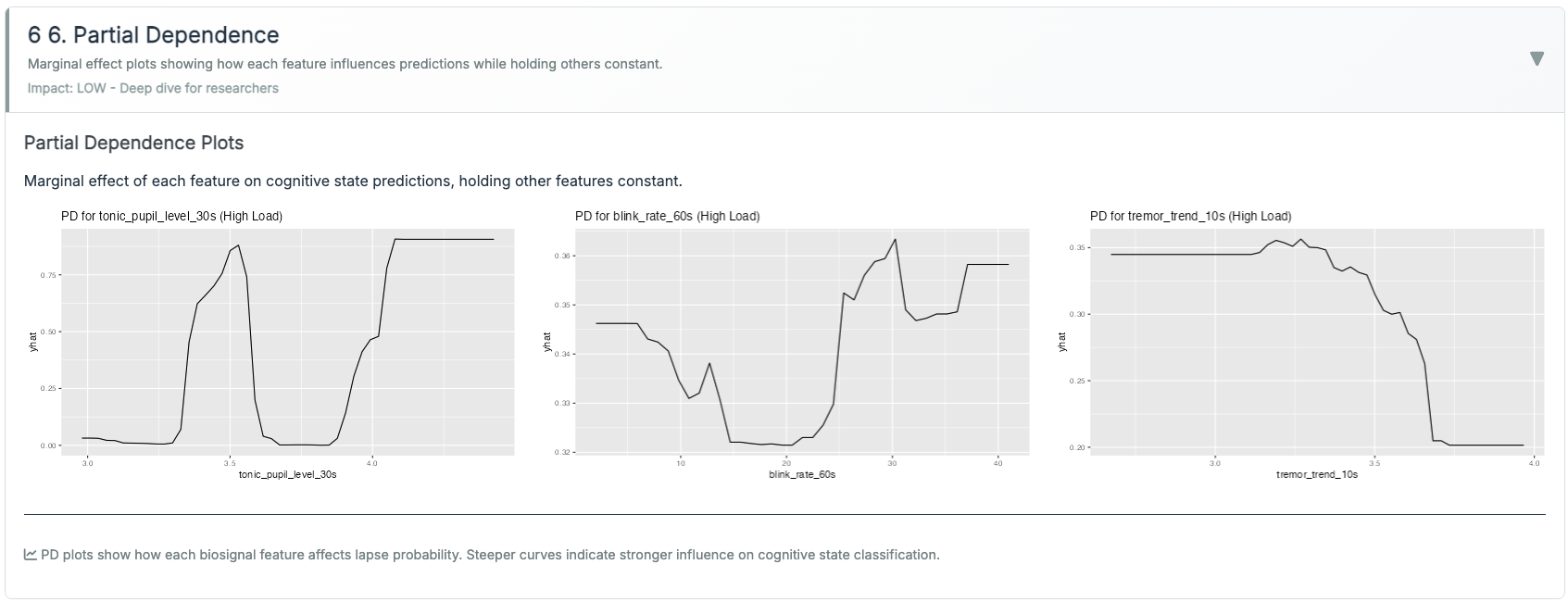Click the 'Marginal effect of each feature' subtitle
Image resolution: width=1568 pixels, height=602 pixels.
coord(352,181)
